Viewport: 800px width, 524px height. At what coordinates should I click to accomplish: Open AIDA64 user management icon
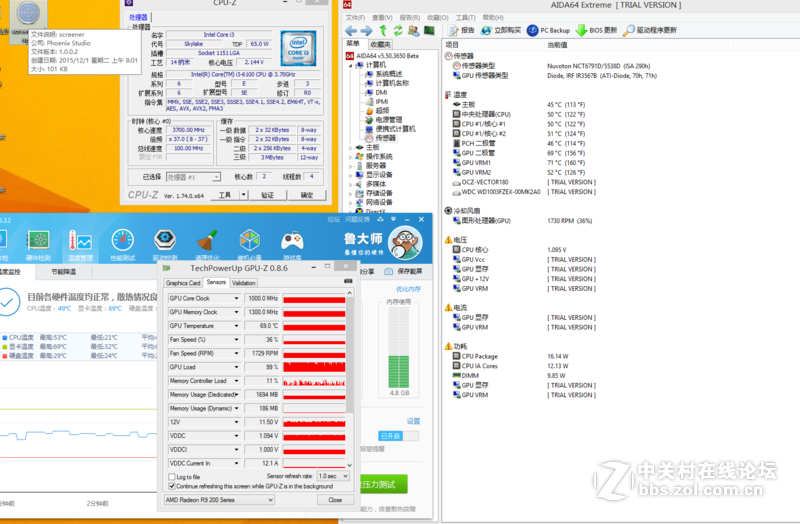pyautogui.click(x=413, y=31)
